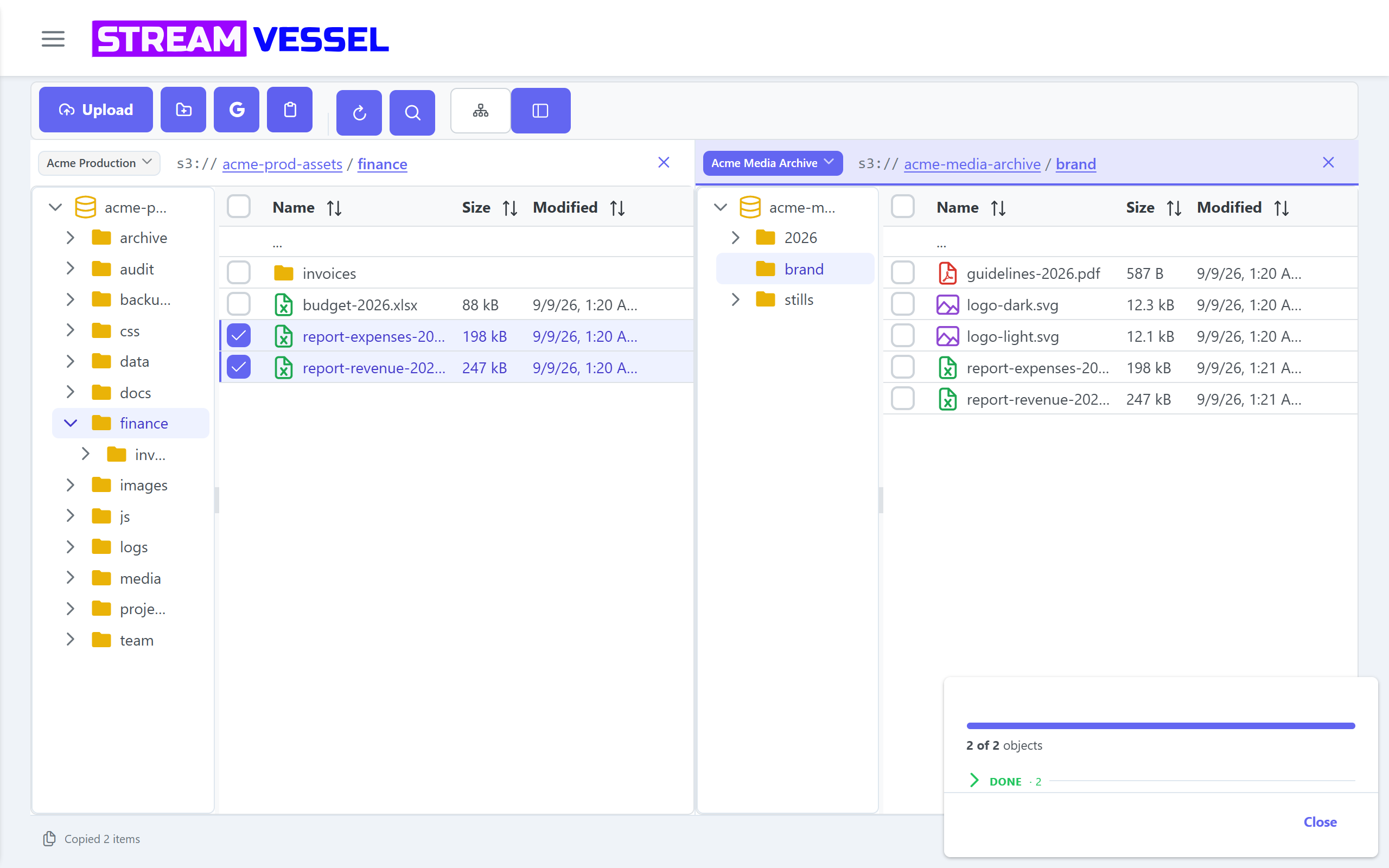Check the guidelines-2026.pdf checkbox
1389x868 pixels.
(x=903, y=273)
